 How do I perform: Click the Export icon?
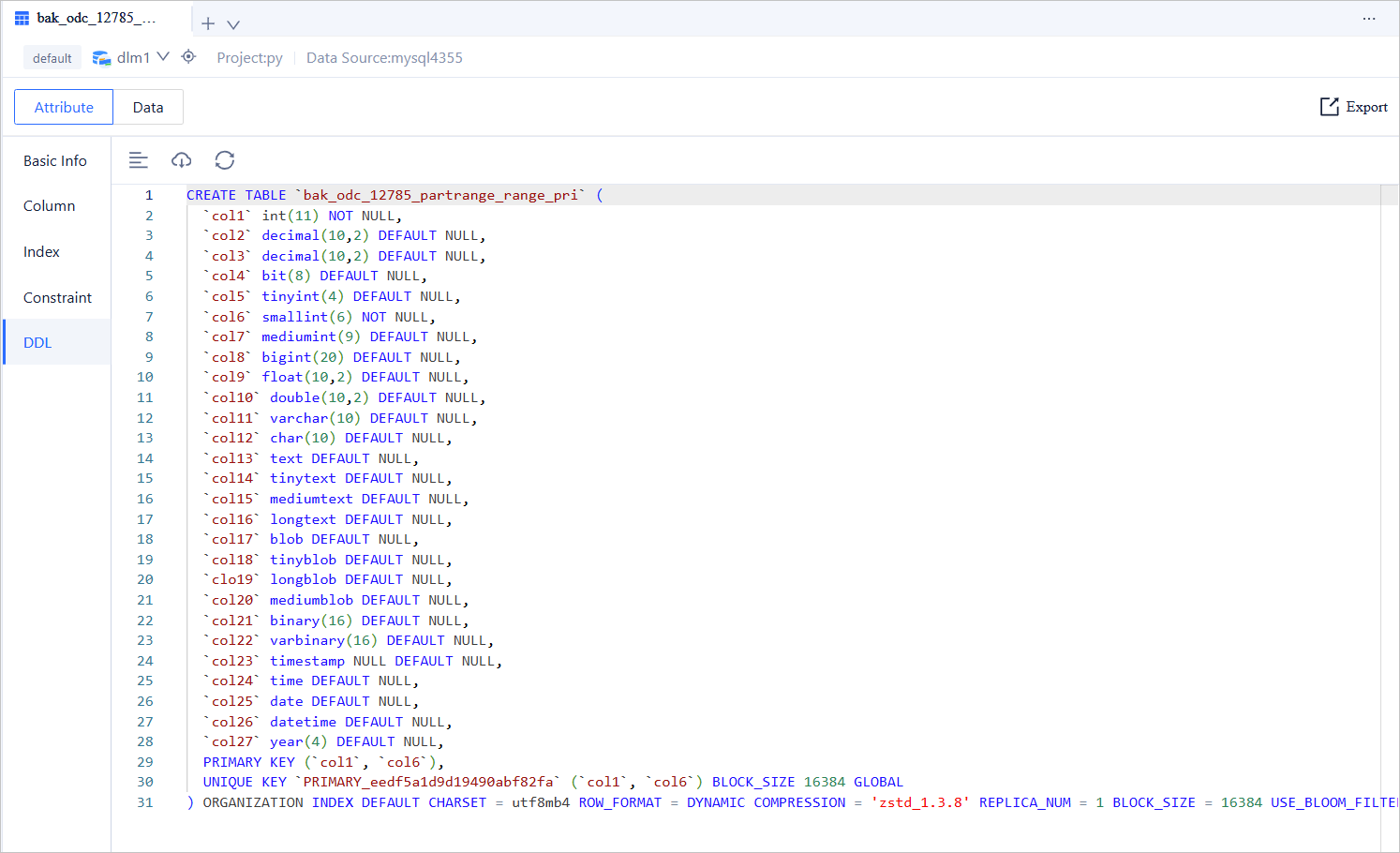1329,107
